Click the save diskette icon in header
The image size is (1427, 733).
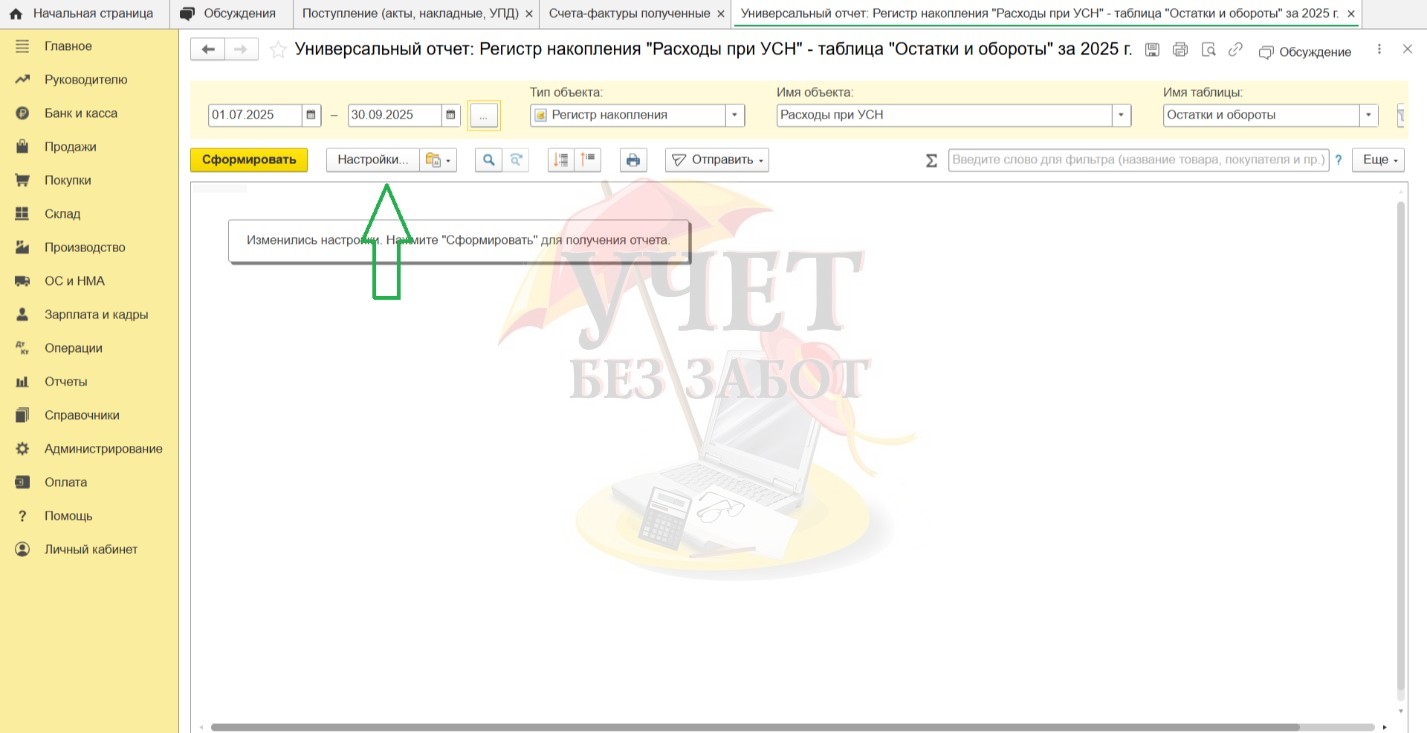tap(1152, 50)
